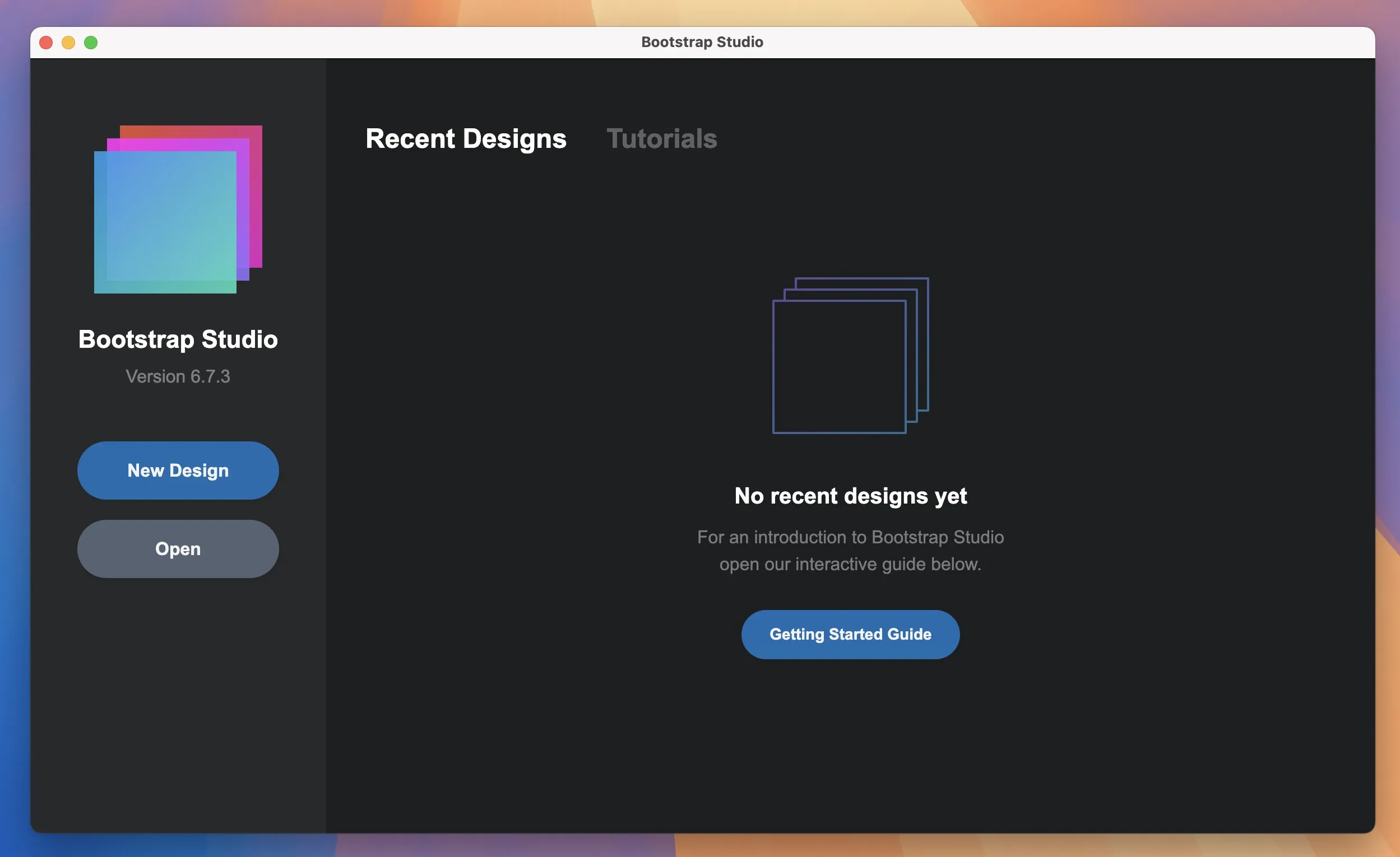Switch to the Tutorials tab

pos(662,138)
